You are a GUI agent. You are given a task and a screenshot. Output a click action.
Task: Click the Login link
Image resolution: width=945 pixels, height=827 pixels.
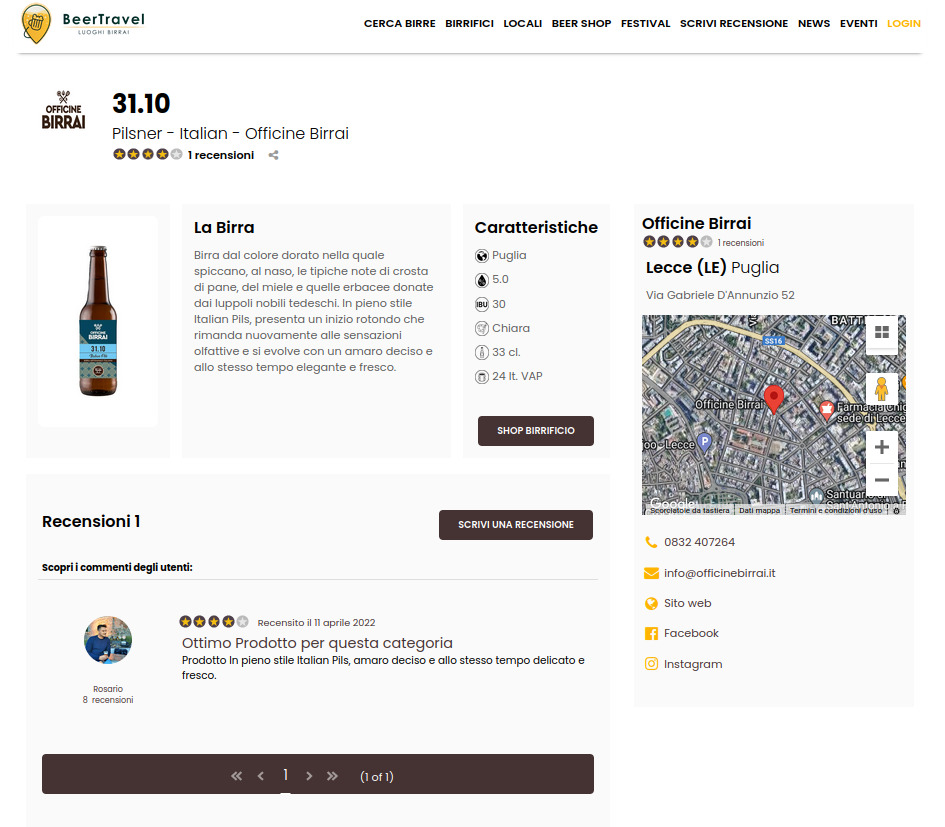point(904,24)
